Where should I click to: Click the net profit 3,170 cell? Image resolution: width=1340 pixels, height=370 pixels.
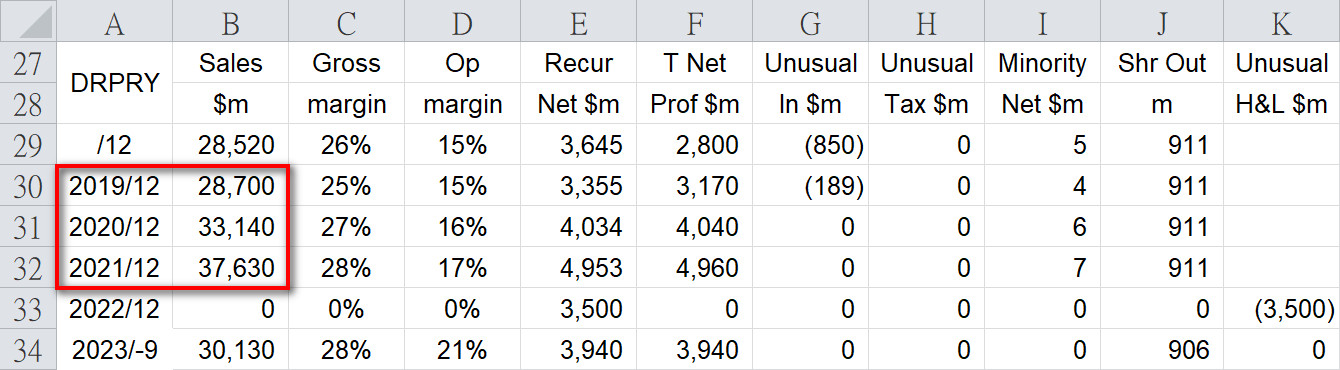(694, 185)
